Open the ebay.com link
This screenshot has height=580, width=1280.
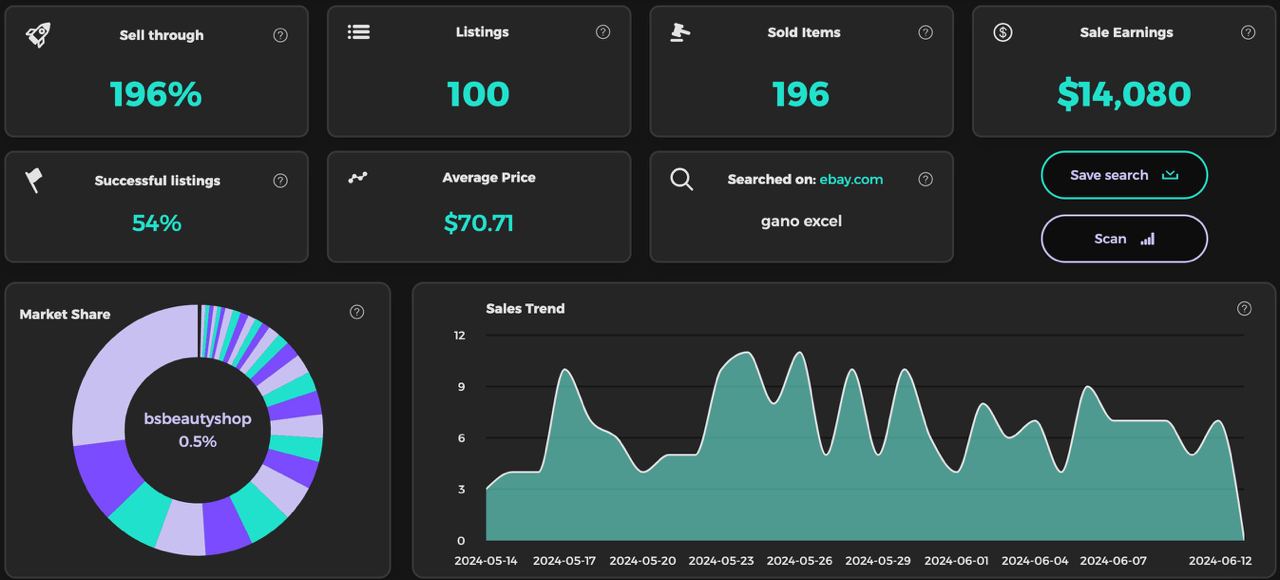point(851,179)
